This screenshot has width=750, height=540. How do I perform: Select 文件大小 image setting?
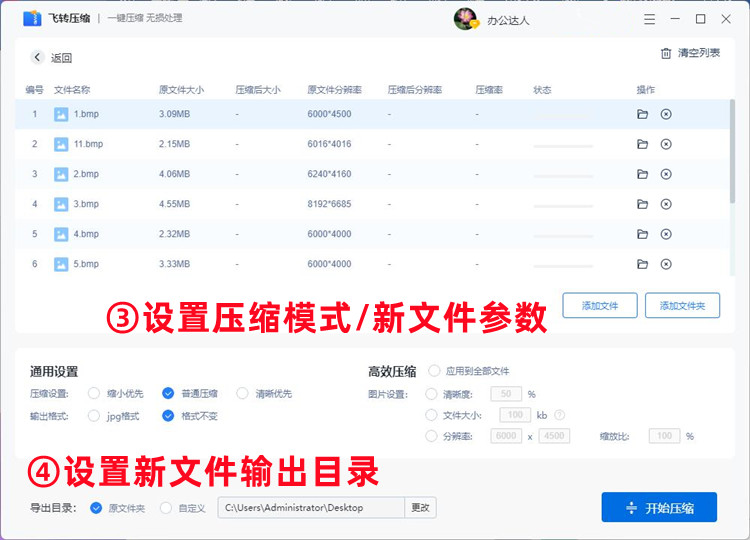click(x=431, y=415)
